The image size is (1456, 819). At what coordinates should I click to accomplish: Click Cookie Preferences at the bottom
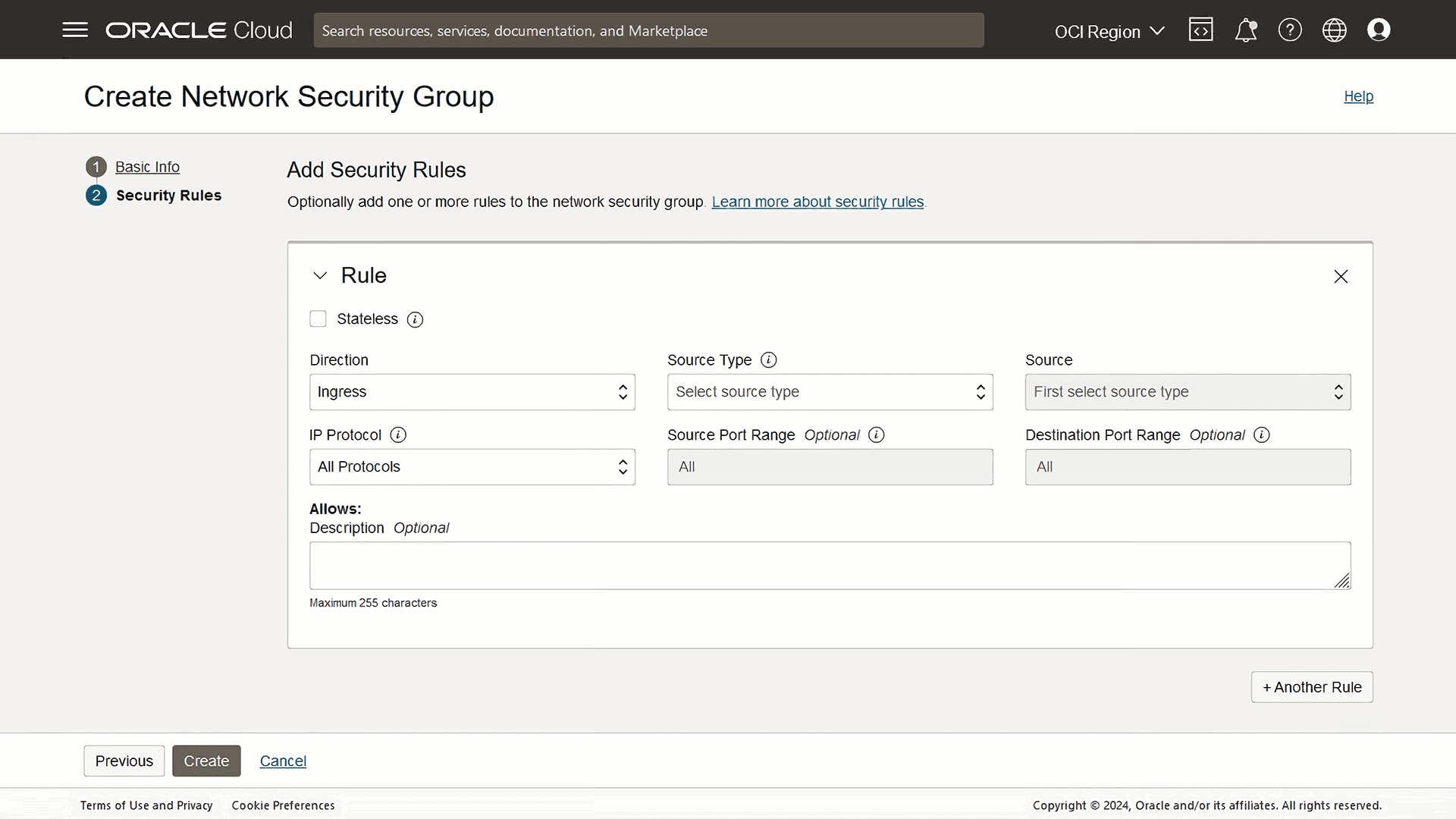pos(282,805)
